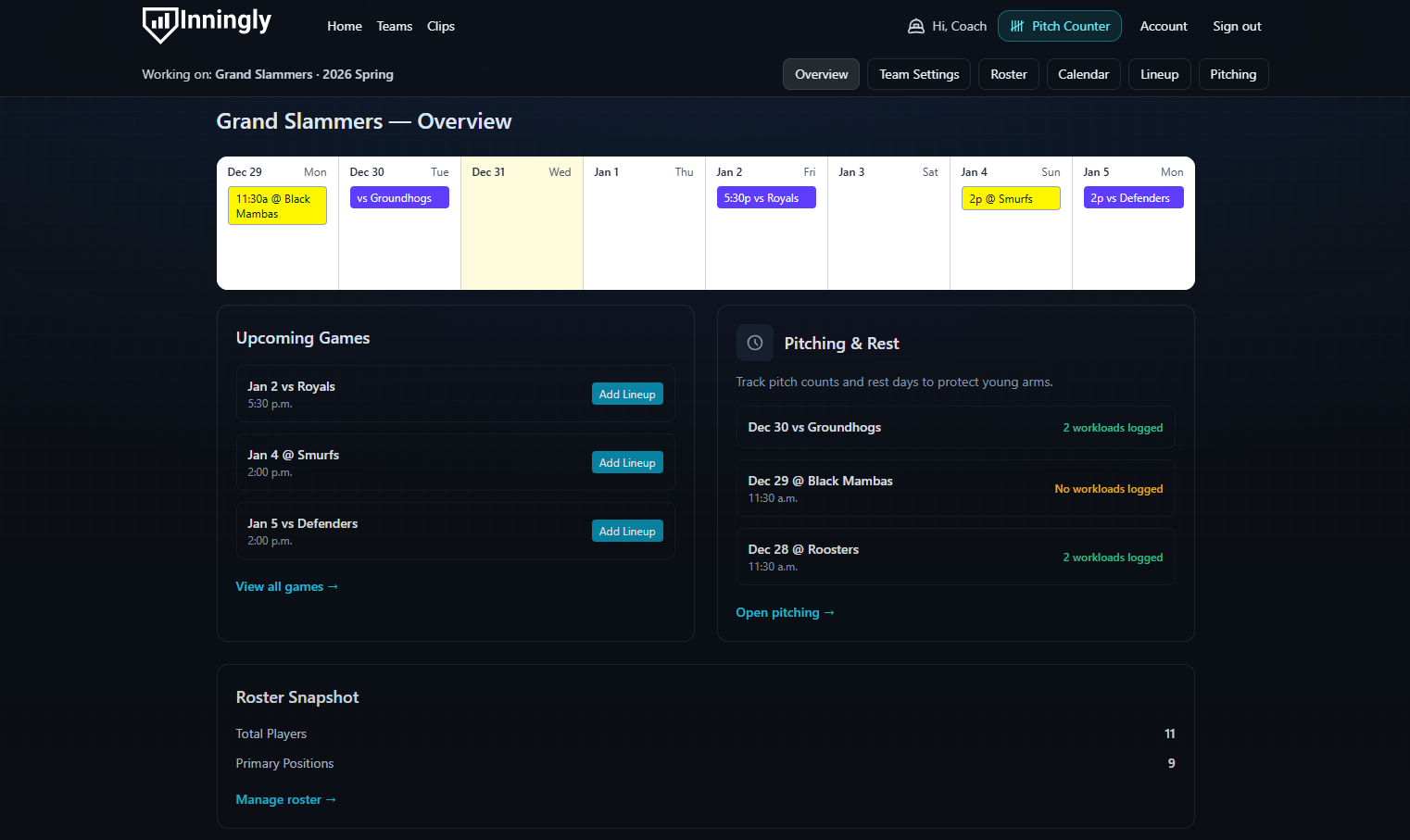Image resolution: width=1410 pixels, height=840 pixels.
Task: Navigate to Clips
Action: tap(441, 26)
